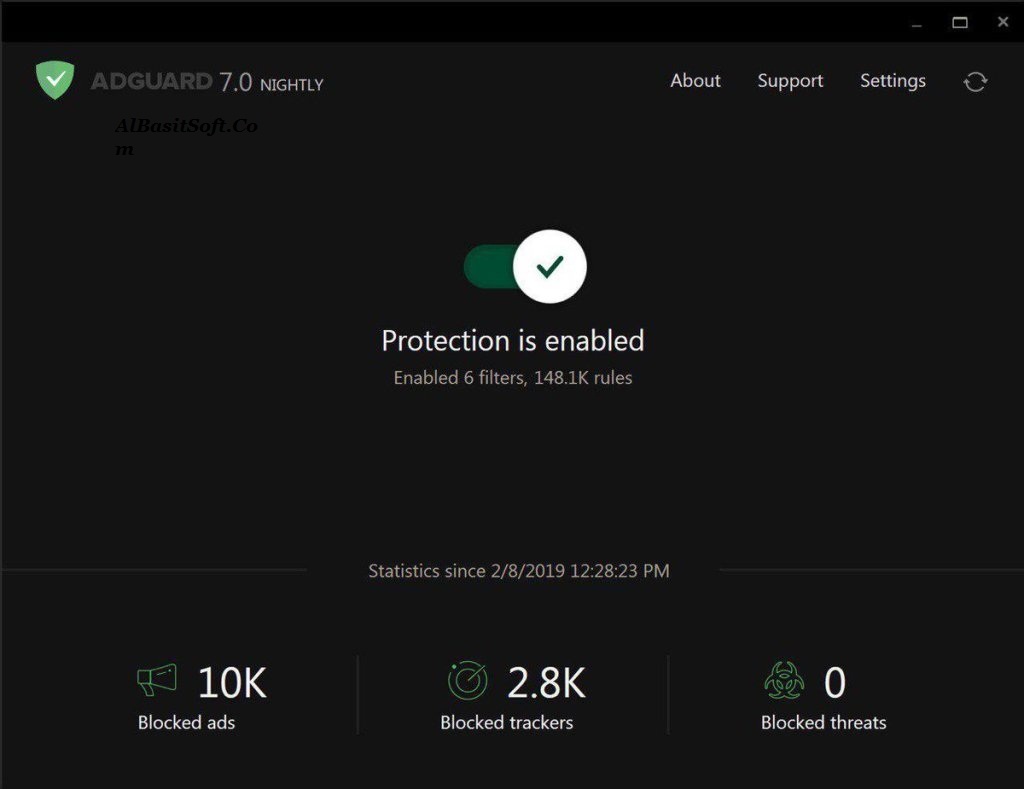This screenshot has height=789, width=1024.
Task: Click the Blocked trackers label
Action: (x=507, y=722)
